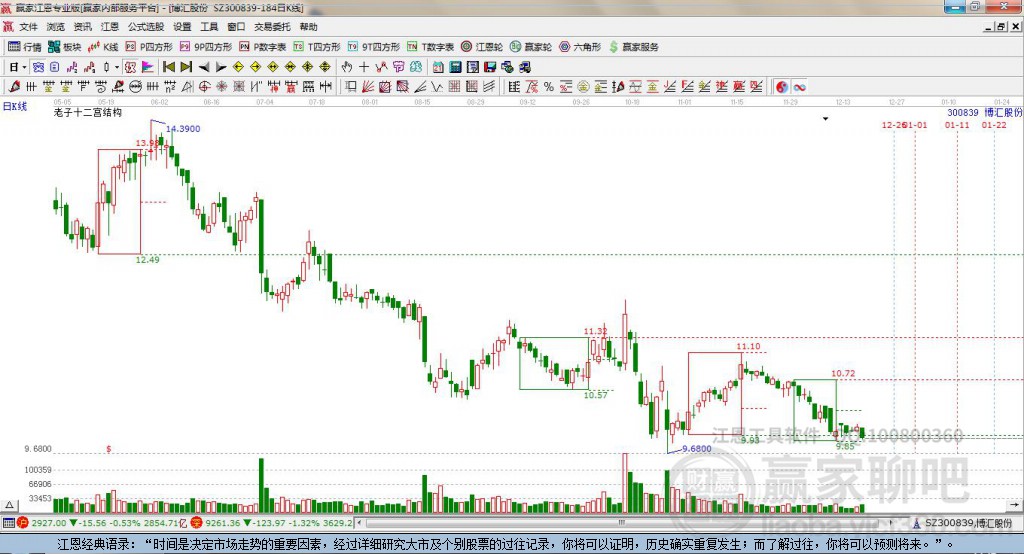Image resolution: width=1024 pixels, height=554 pixels.
Task: Open the 帮助 menu
Action: (308, 27)
